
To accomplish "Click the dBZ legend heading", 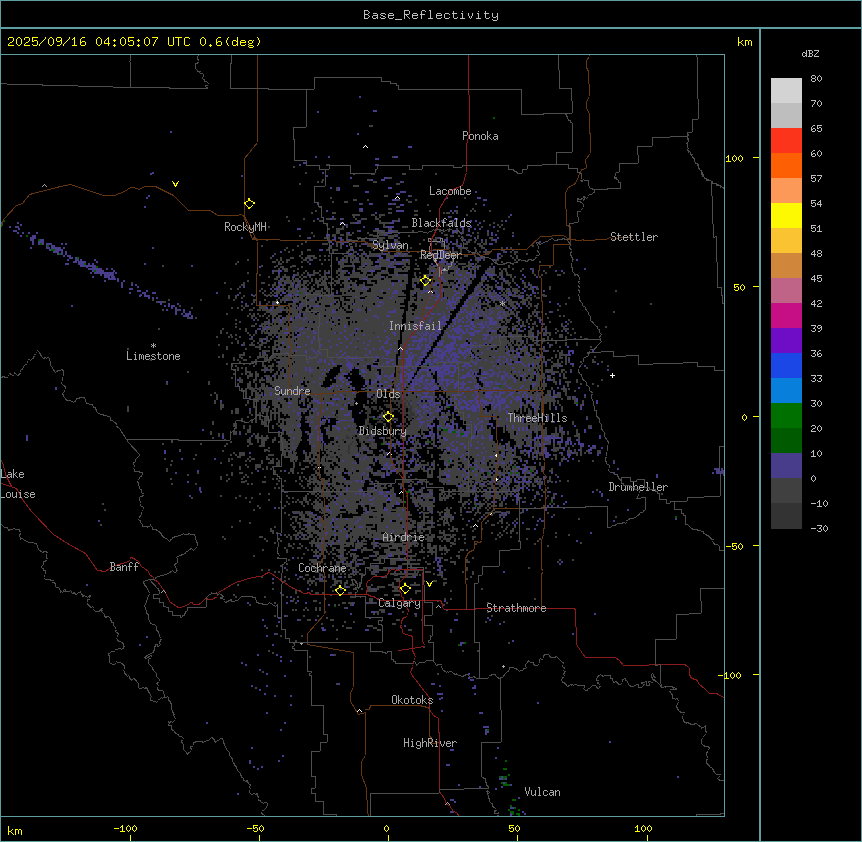I will [x=810, y=53].
